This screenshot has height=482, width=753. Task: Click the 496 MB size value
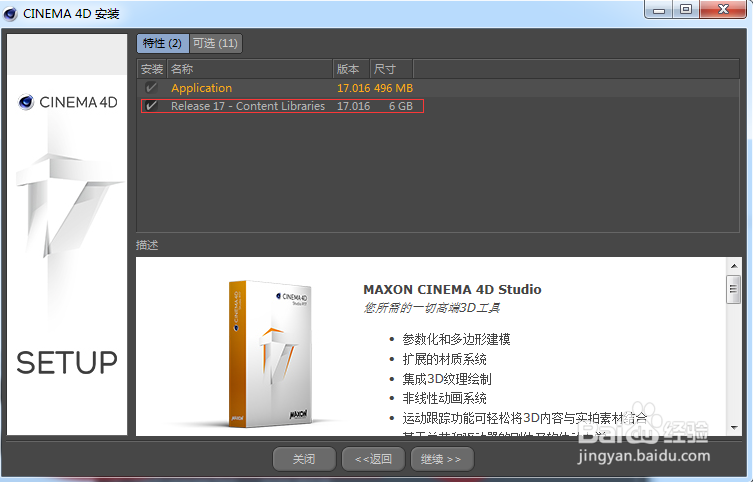point(393,88)
